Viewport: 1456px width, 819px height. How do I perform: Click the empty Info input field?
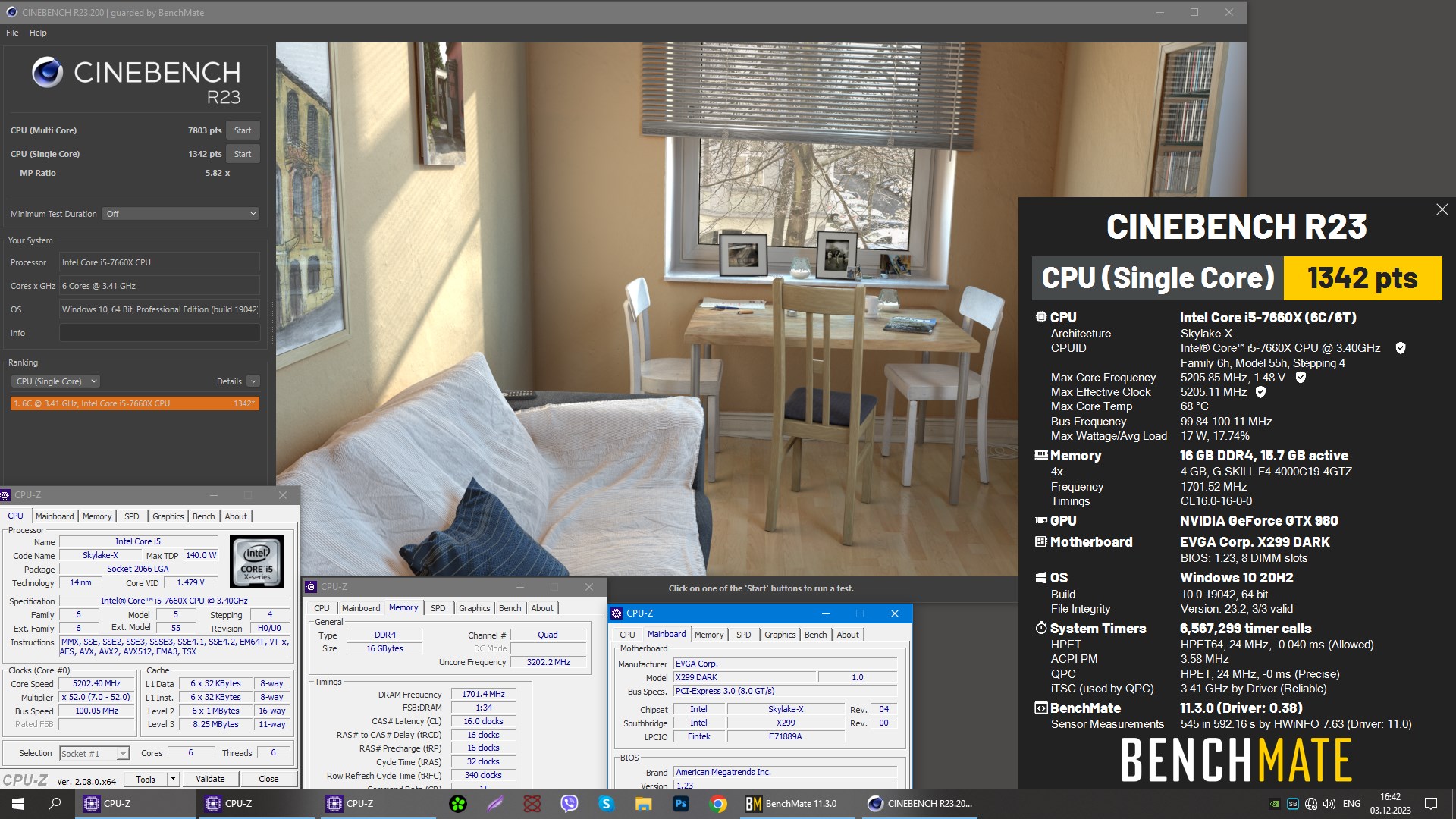[x=159, y=333]
